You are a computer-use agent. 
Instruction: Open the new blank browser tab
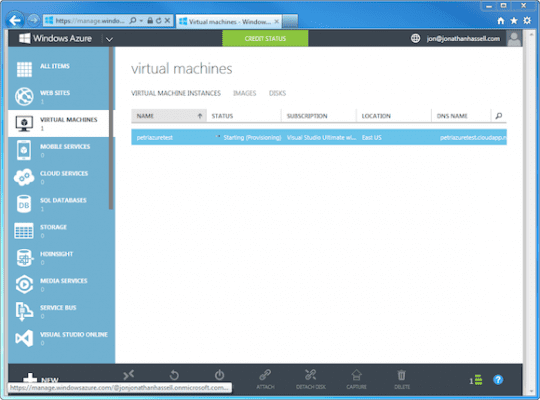click(290, 22)
